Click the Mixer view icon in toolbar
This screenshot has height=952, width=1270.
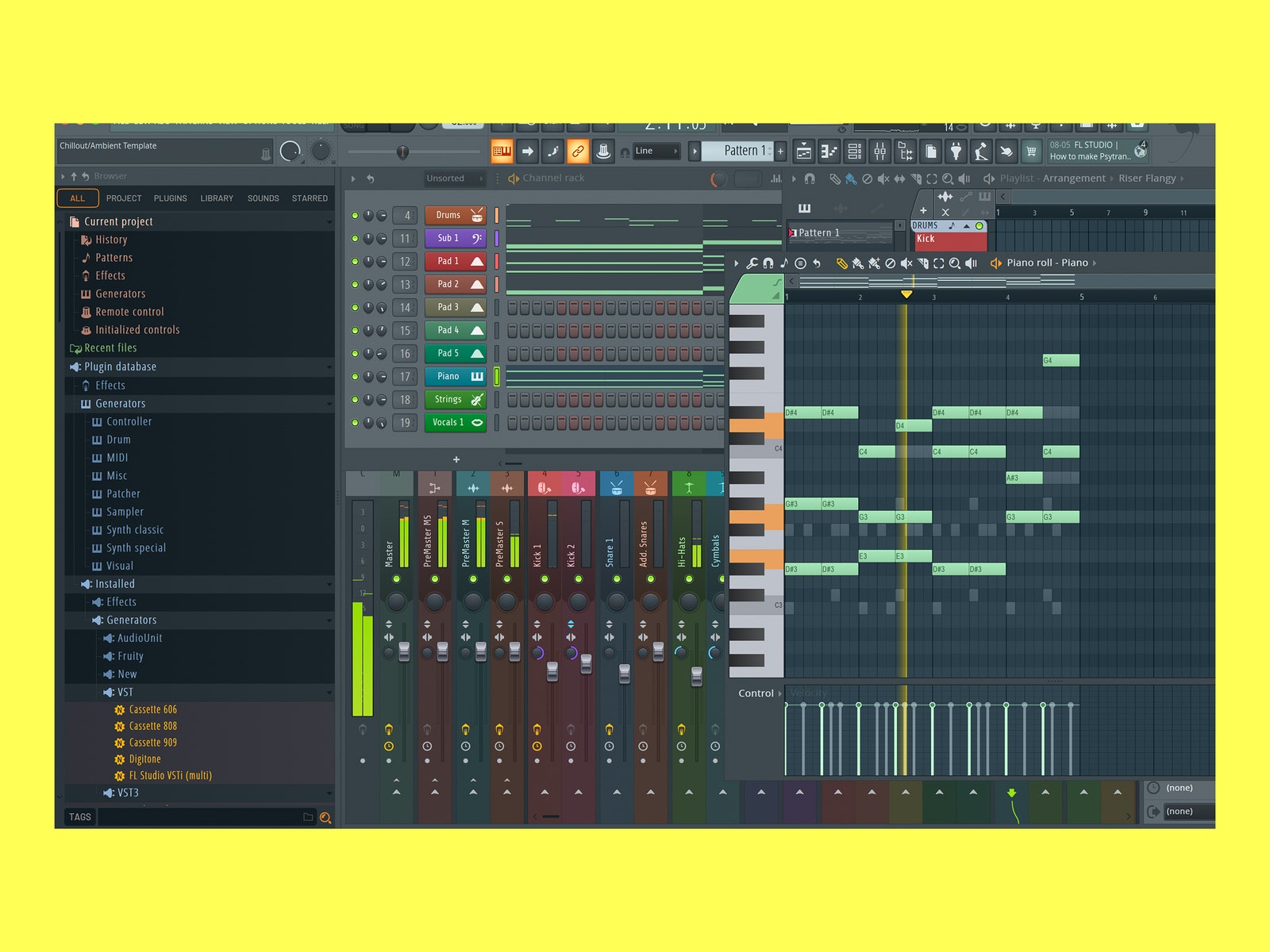pos(879,151)
